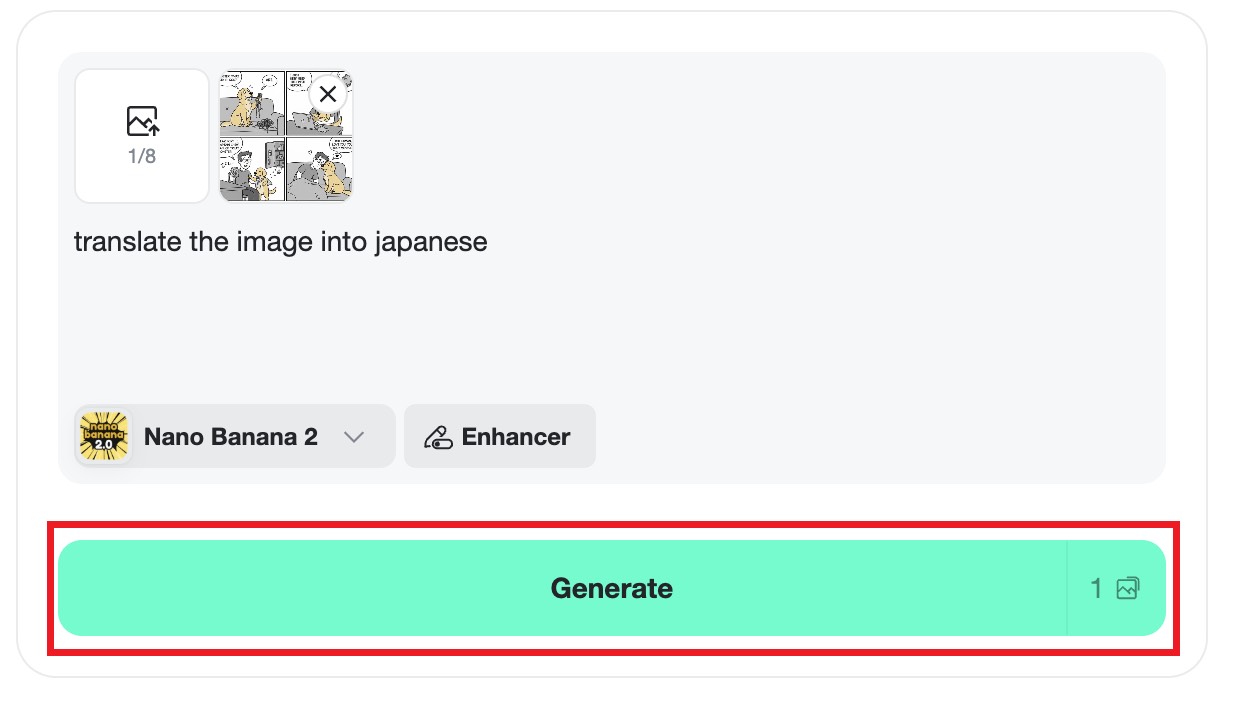1236x718 pixels.
Task: Click the upload image icon
Action: coord(142,122)
